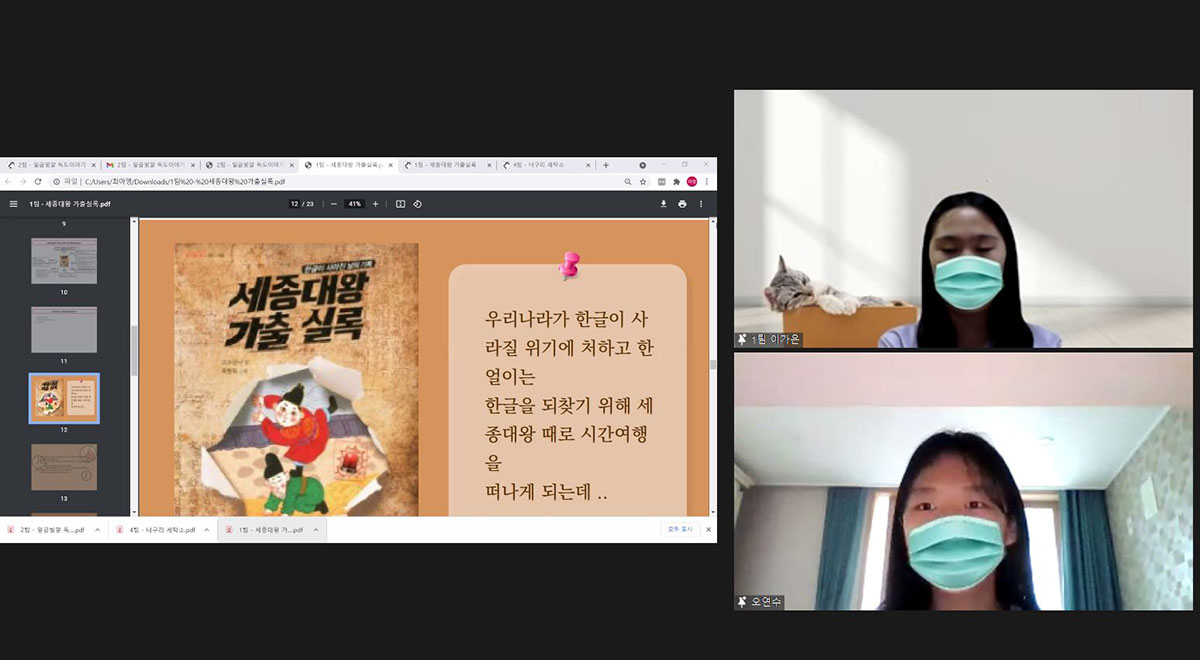Select the 1팀 이가은 video tile
The width and height of the screenshot is (1200, 660).
click(963, 219)
